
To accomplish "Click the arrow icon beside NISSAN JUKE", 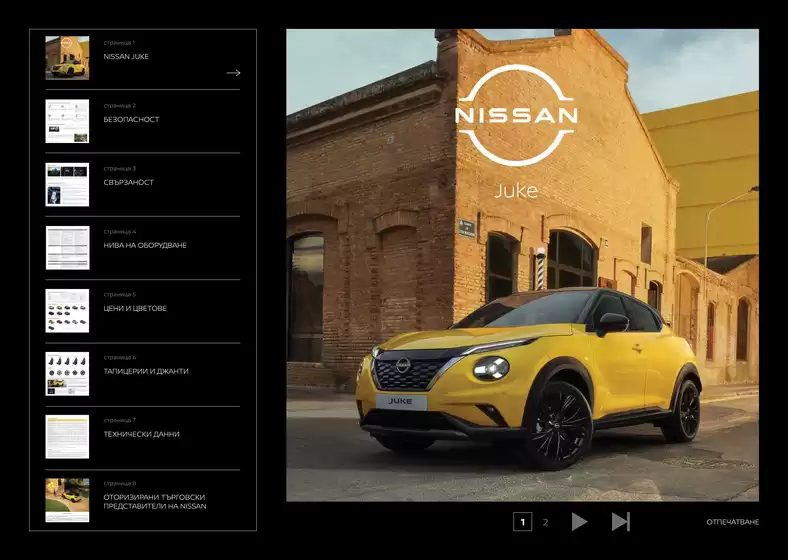I will pyautogui.click(x=233, y=73).
